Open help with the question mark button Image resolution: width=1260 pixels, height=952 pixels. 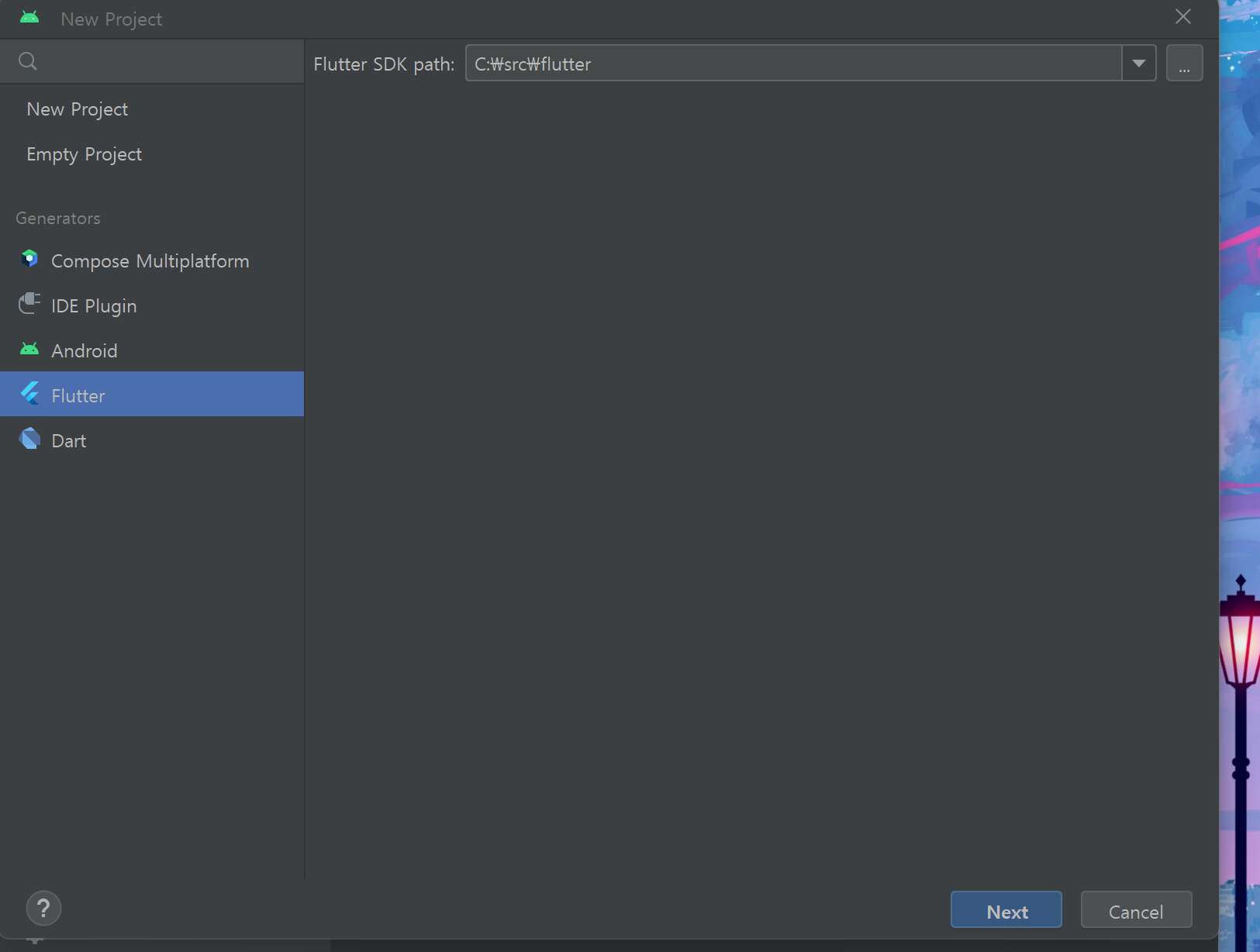[43, 908]
